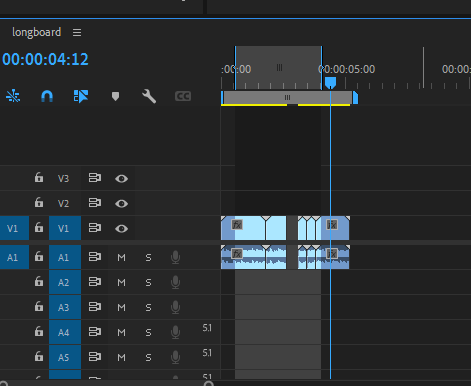Toggle track targeting for V2
This screenshot has width=471, height=386.
point(64,203)
